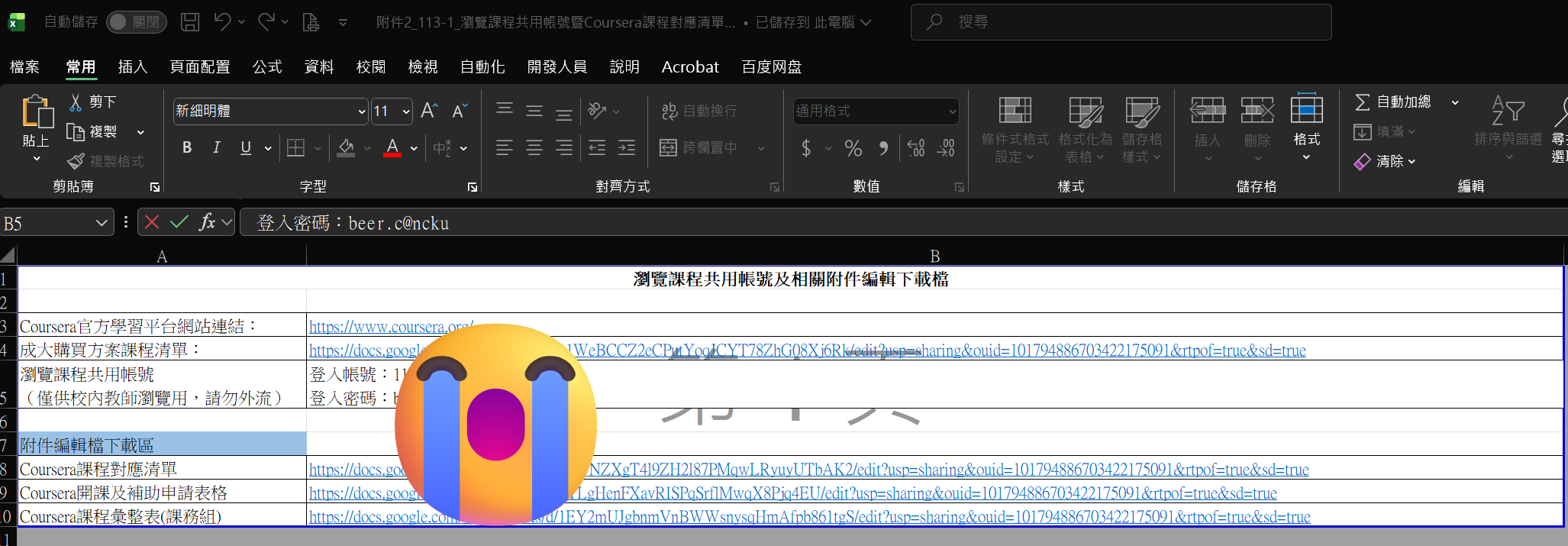Toggle Italic formatting
Viewport: 1568px width, 546px height.
tap(217, 147)
